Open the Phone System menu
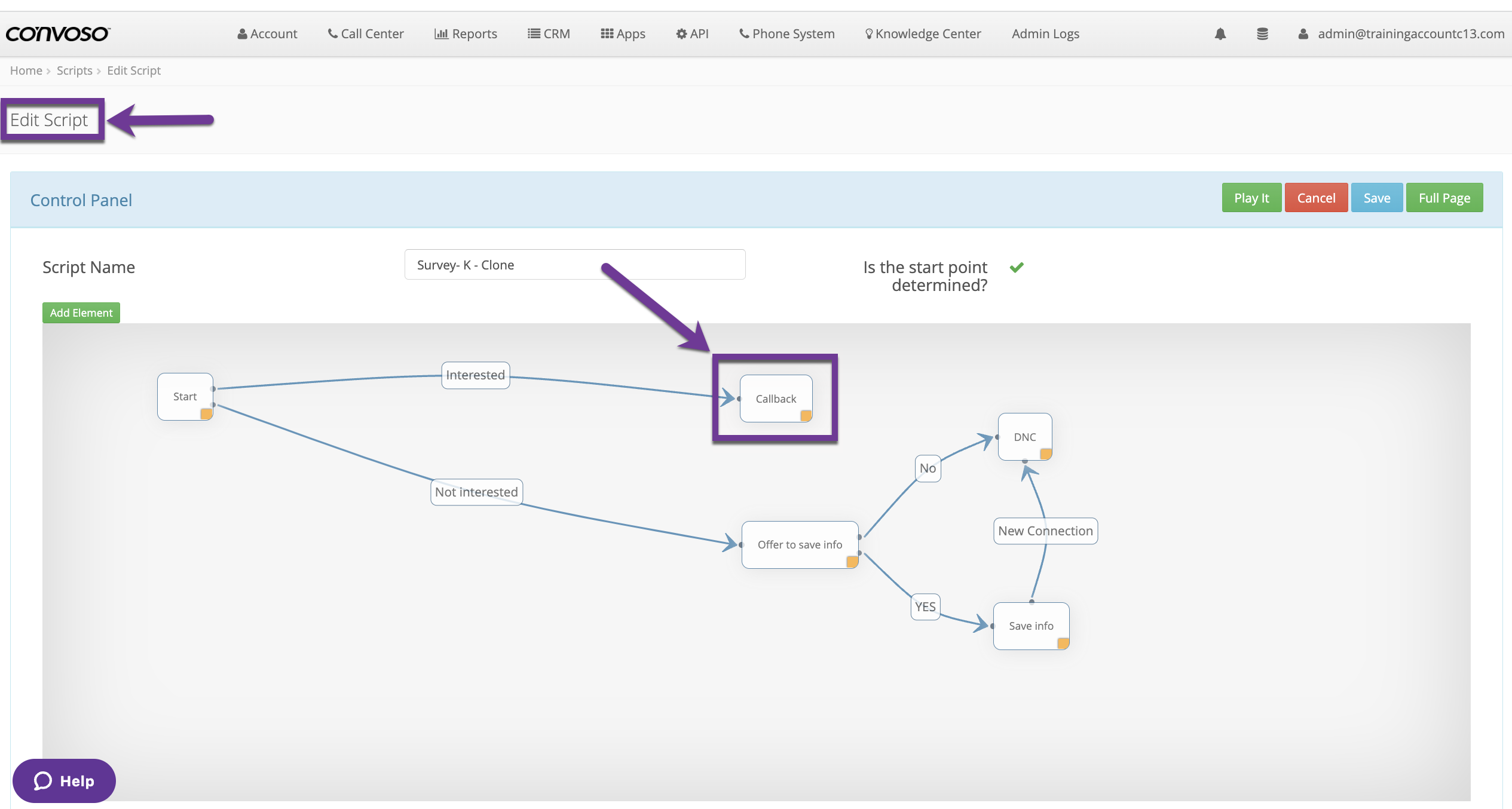 click(x=786, y=34)
